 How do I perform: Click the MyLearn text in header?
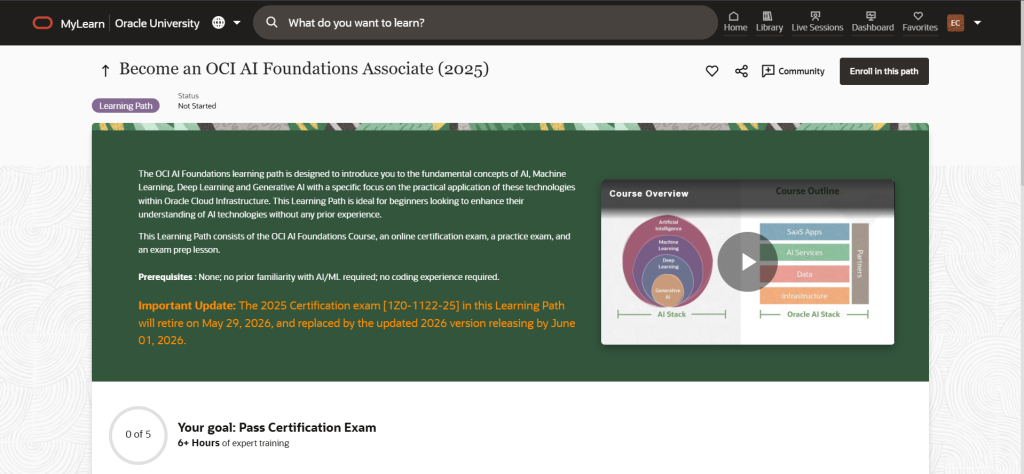[82, 24]
